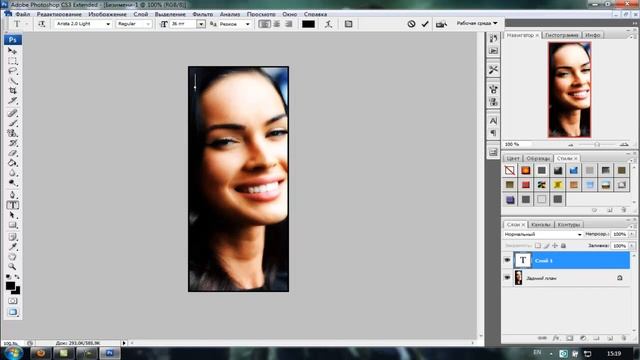This screenshot has height=360, width=640.
Task: Add a layer style with fx button
Action: pos(556,338)
